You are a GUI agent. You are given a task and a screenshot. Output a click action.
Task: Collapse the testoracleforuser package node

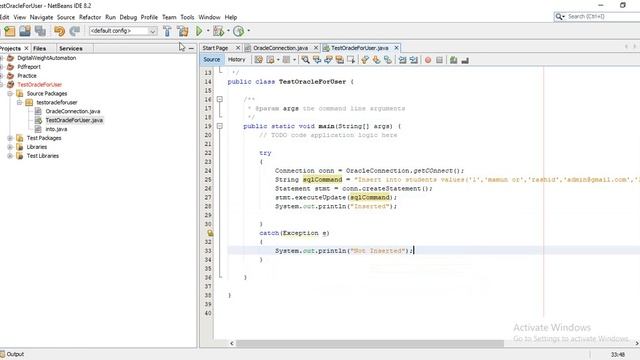click(19, 102)
